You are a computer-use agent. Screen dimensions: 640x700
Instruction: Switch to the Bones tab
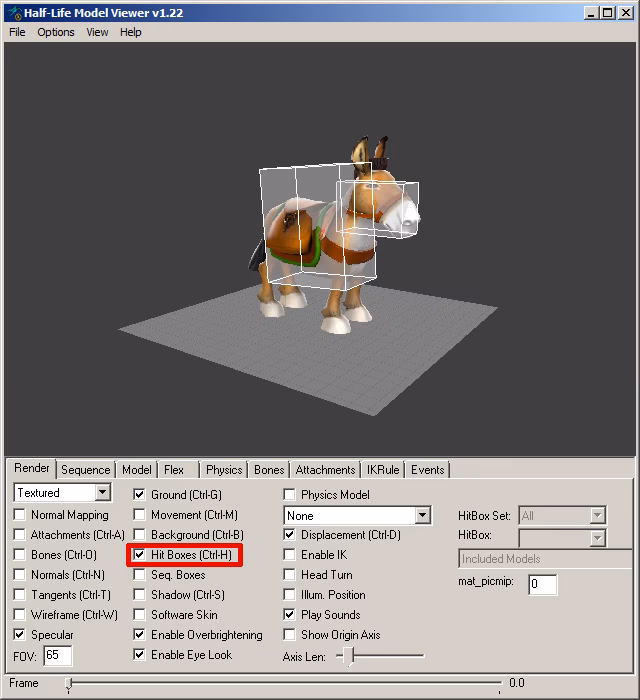click(x=269, y=470)
